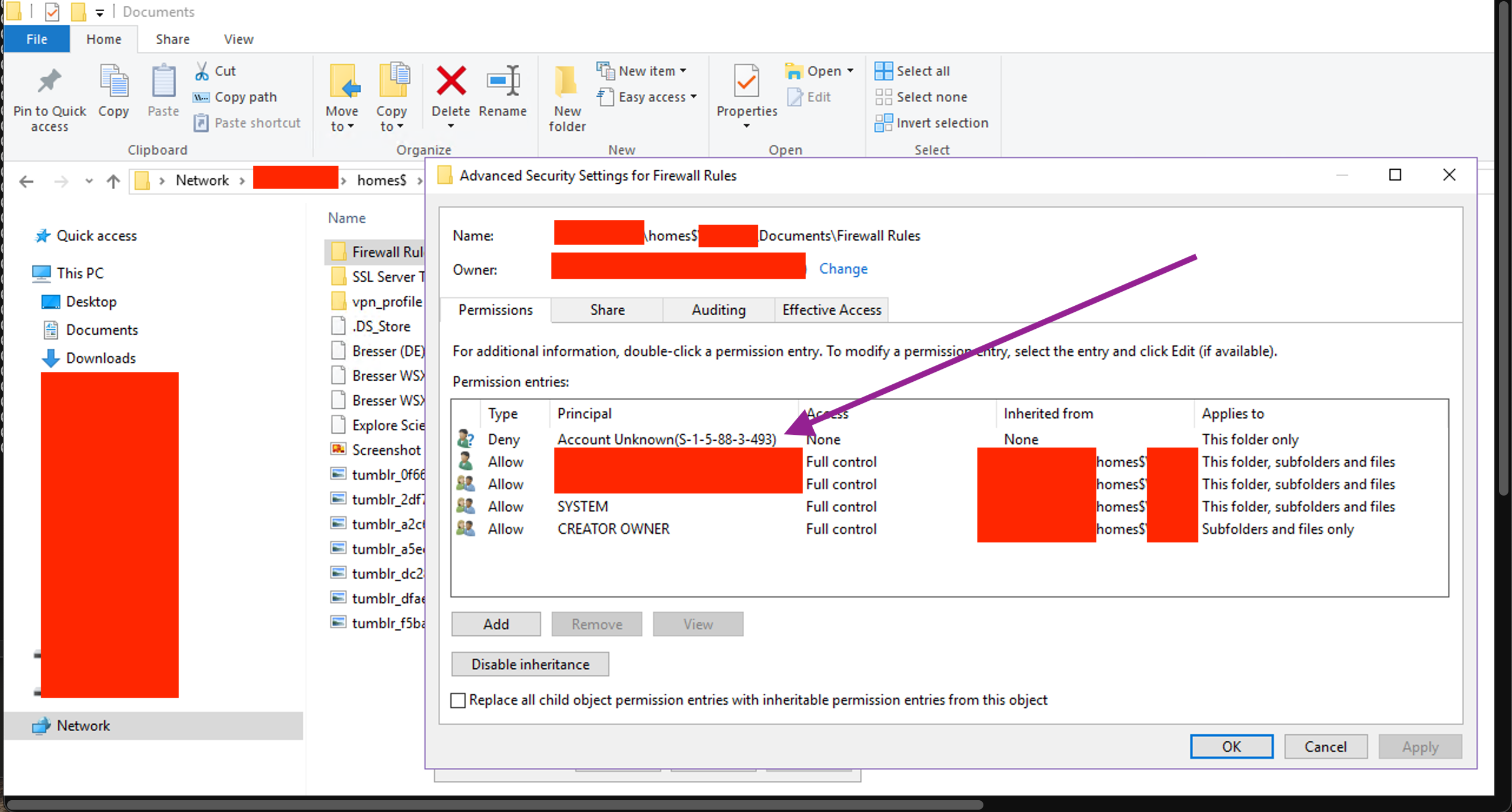Click the Disable inheritance button

pos(530,664)
